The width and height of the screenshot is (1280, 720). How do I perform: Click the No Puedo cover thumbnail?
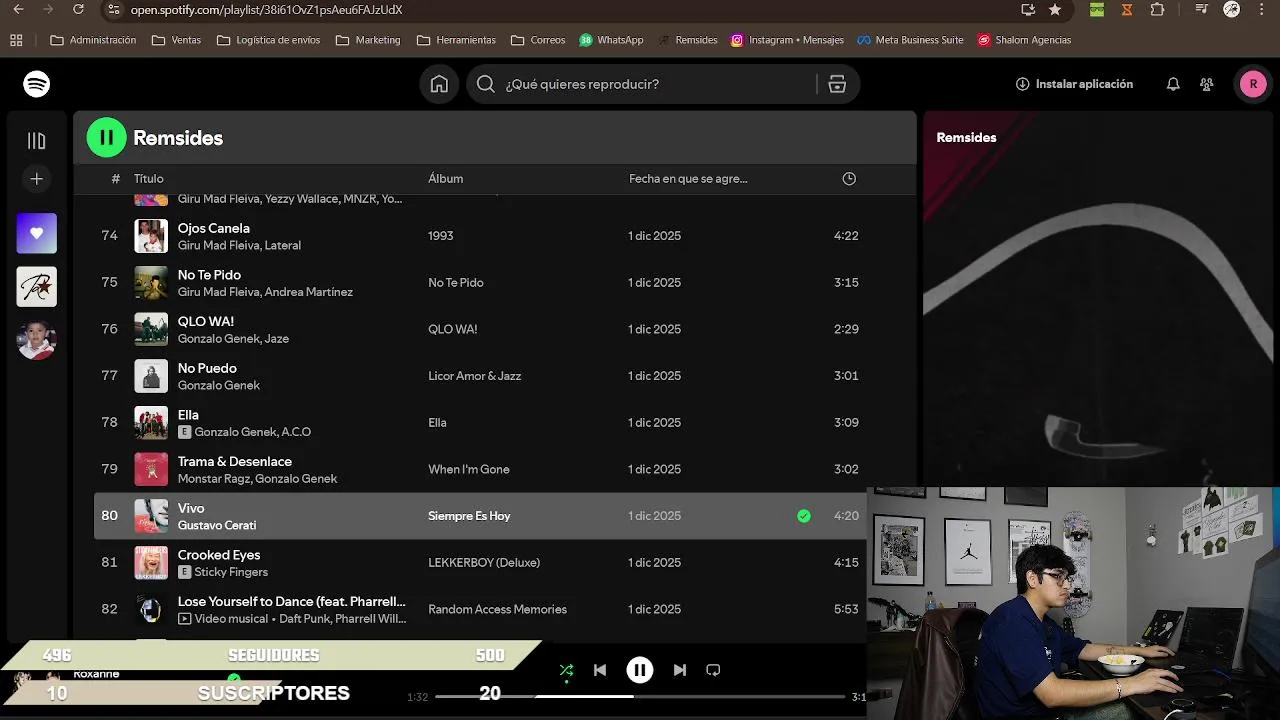click(x=151, y=376)
